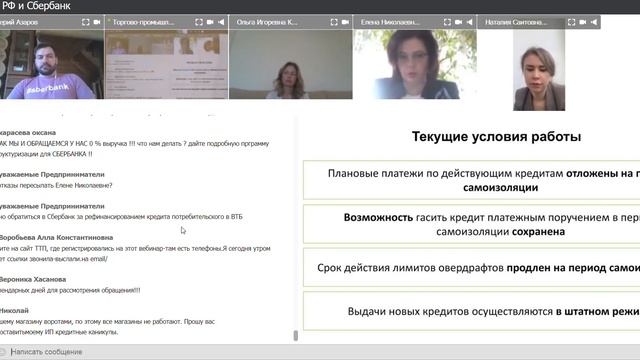The image size is (640, 360).
Task: Mute speaker on Наталия Саитовна tile
Action: click(594, 22)
